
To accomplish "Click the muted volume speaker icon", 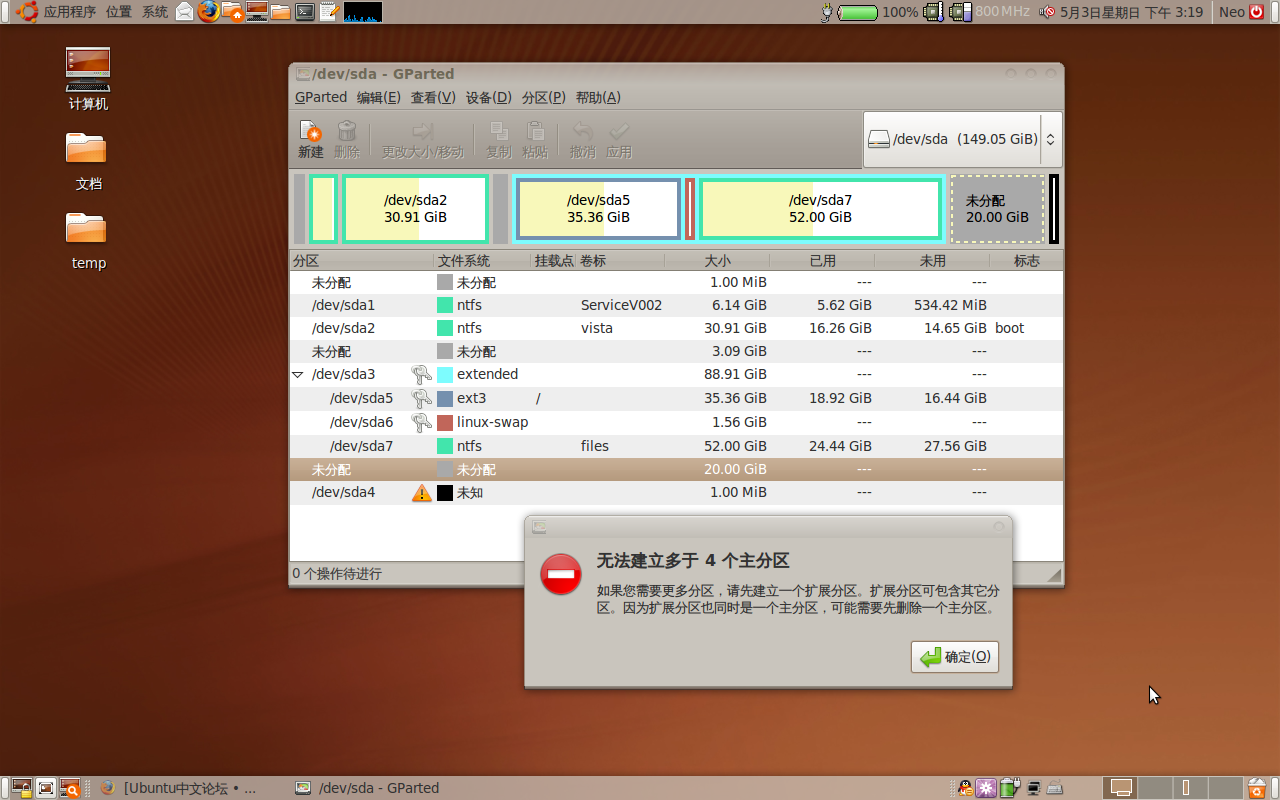I will click(x=1048, y=12).
